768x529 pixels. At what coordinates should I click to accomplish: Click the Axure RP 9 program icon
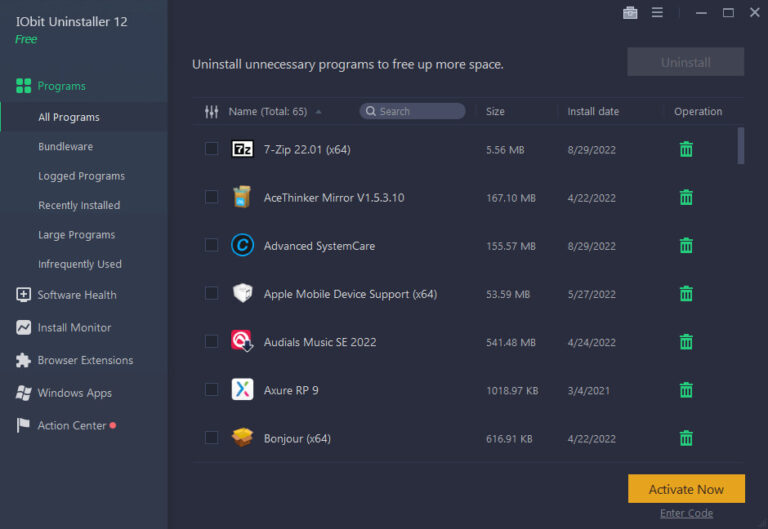(242, 390)
